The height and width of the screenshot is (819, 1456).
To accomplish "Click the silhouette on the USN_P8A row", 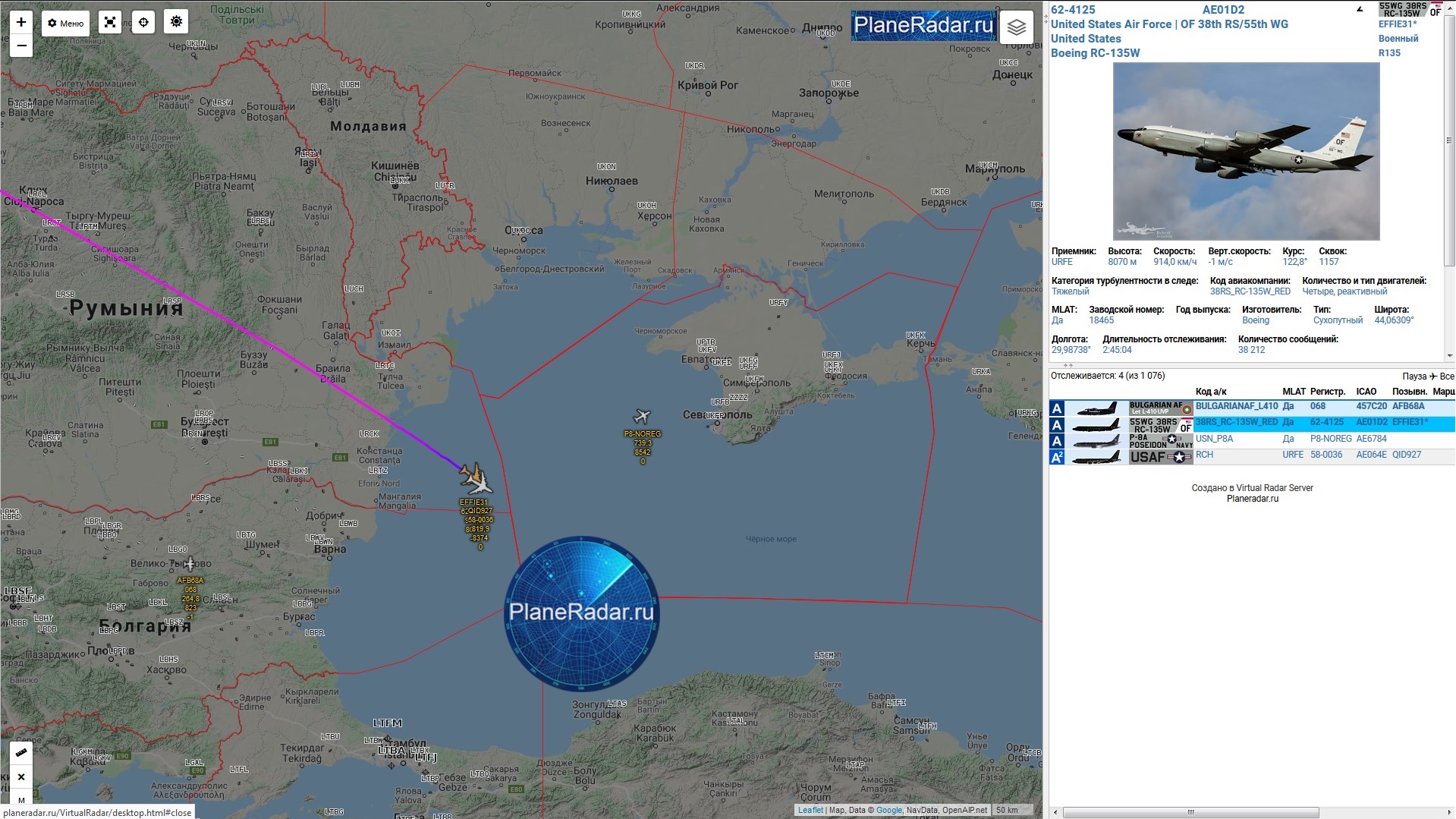I will point(1096,441).
